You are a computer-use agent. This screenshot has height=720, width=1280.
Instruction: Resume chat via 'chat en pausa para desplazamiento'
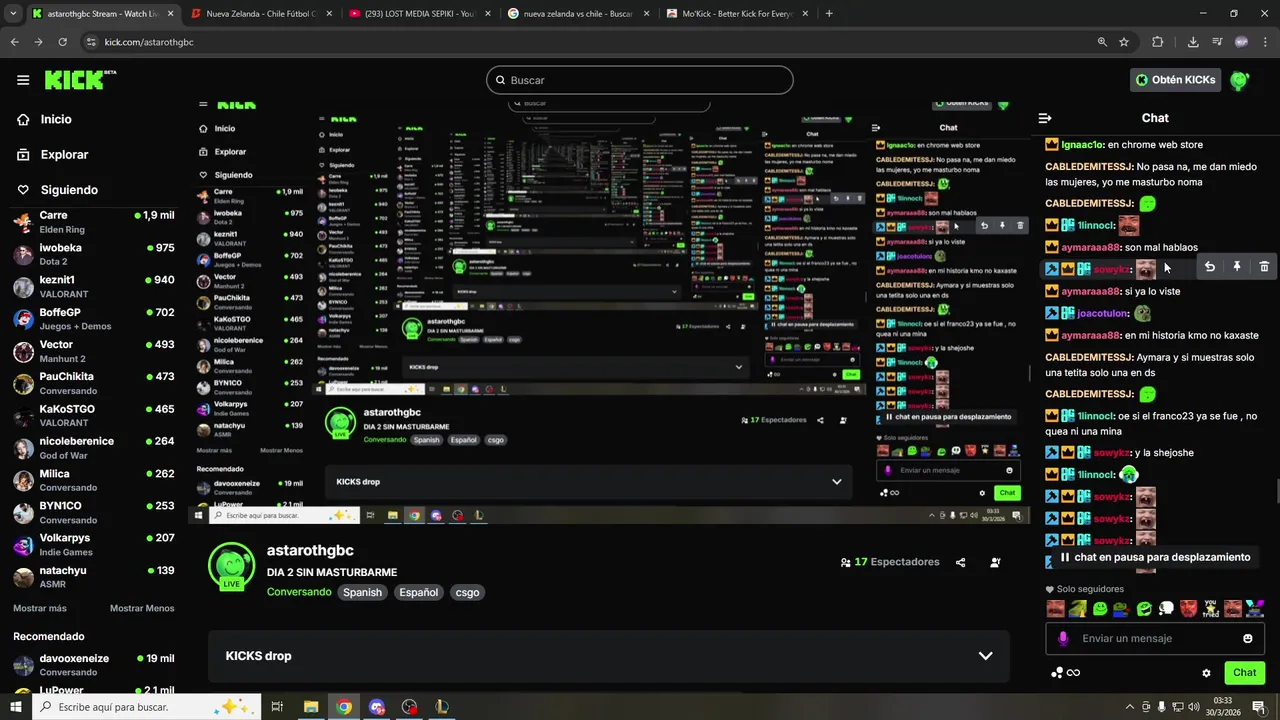click(1154, 557)
